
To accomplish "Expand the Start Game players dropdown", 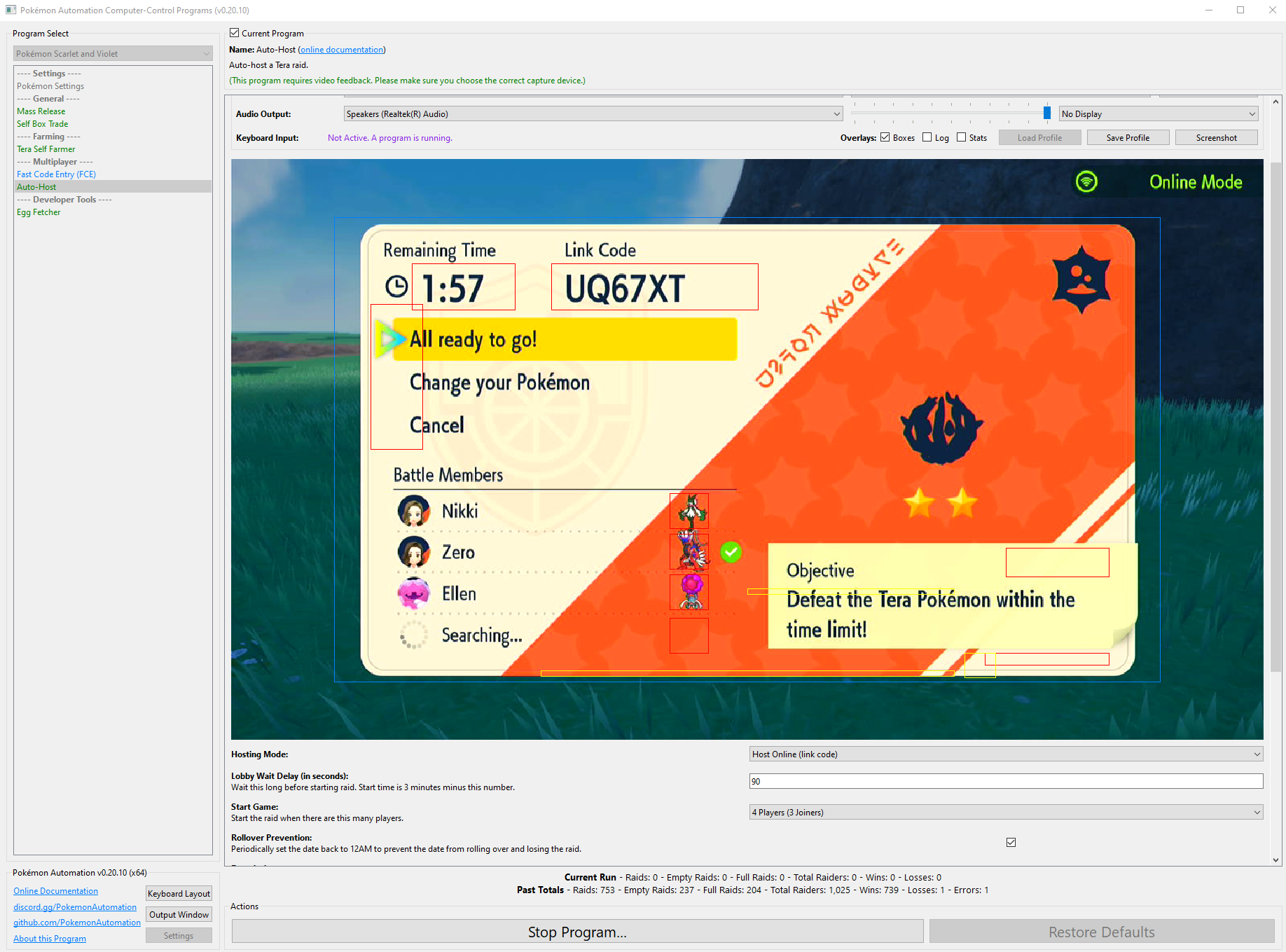I will click(1005, 813).
